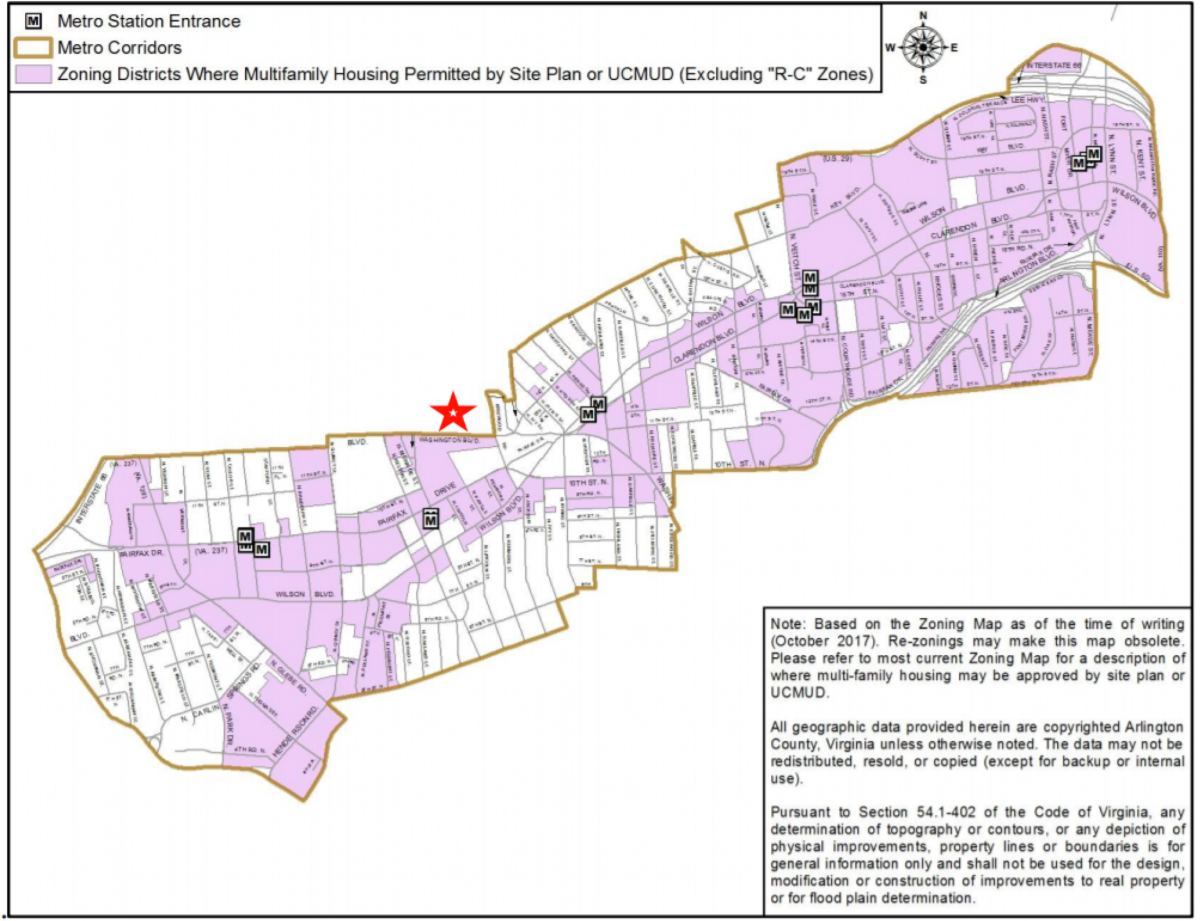Click the purple zoning districts legend swatch

[x=31, y=74]
